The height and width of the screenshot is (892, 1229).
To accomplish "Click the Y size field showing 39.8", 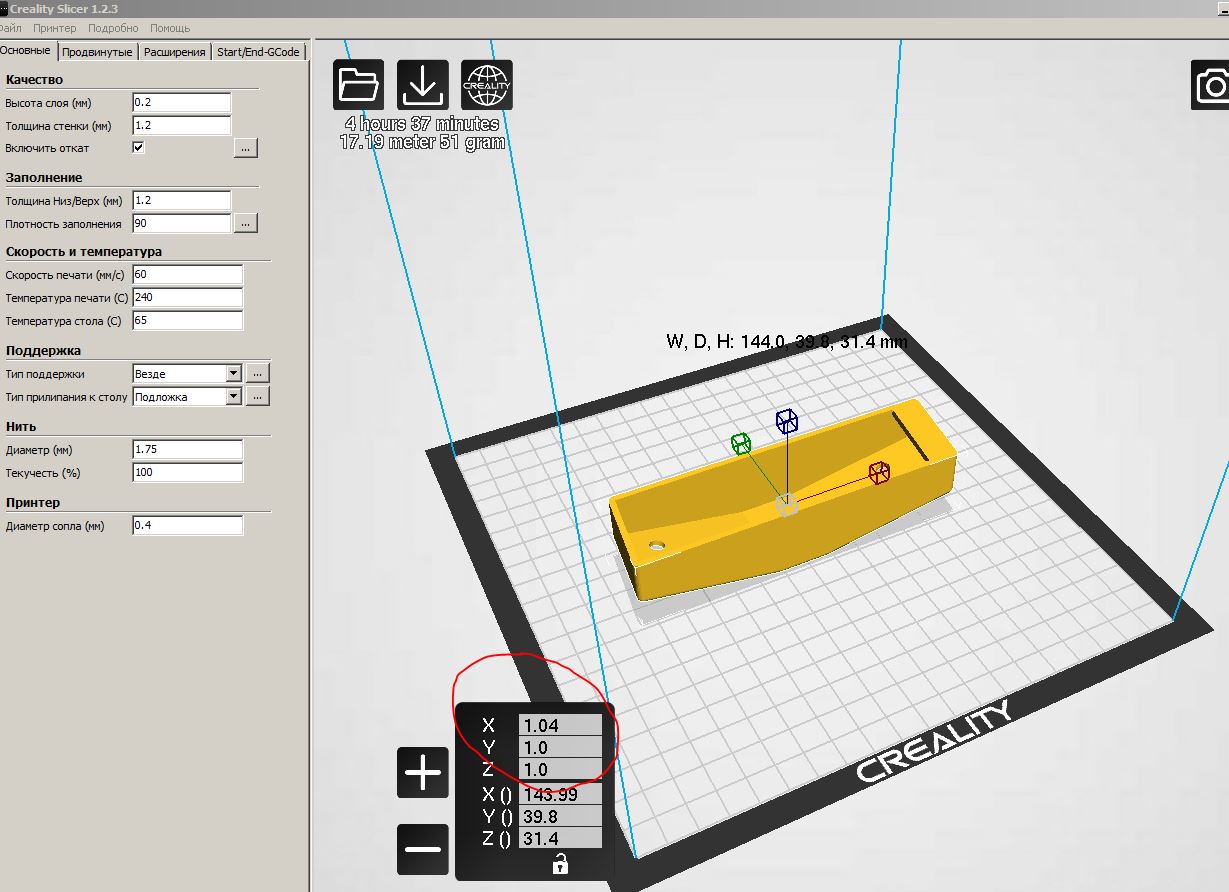I will click(560, 816).
